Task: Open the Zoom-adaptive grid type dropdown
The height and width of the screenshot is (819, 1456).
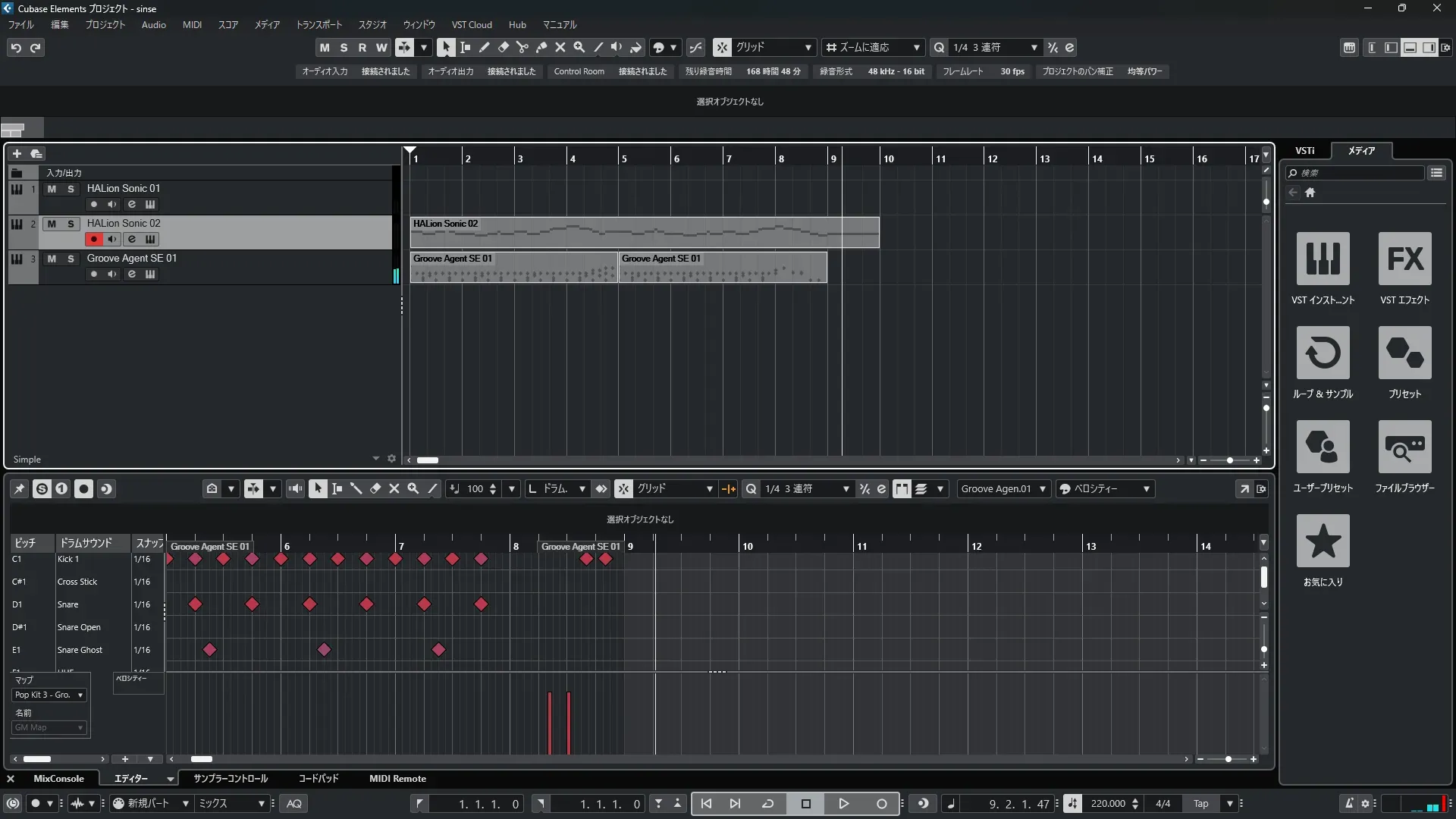Action: [x=874, y=48]
